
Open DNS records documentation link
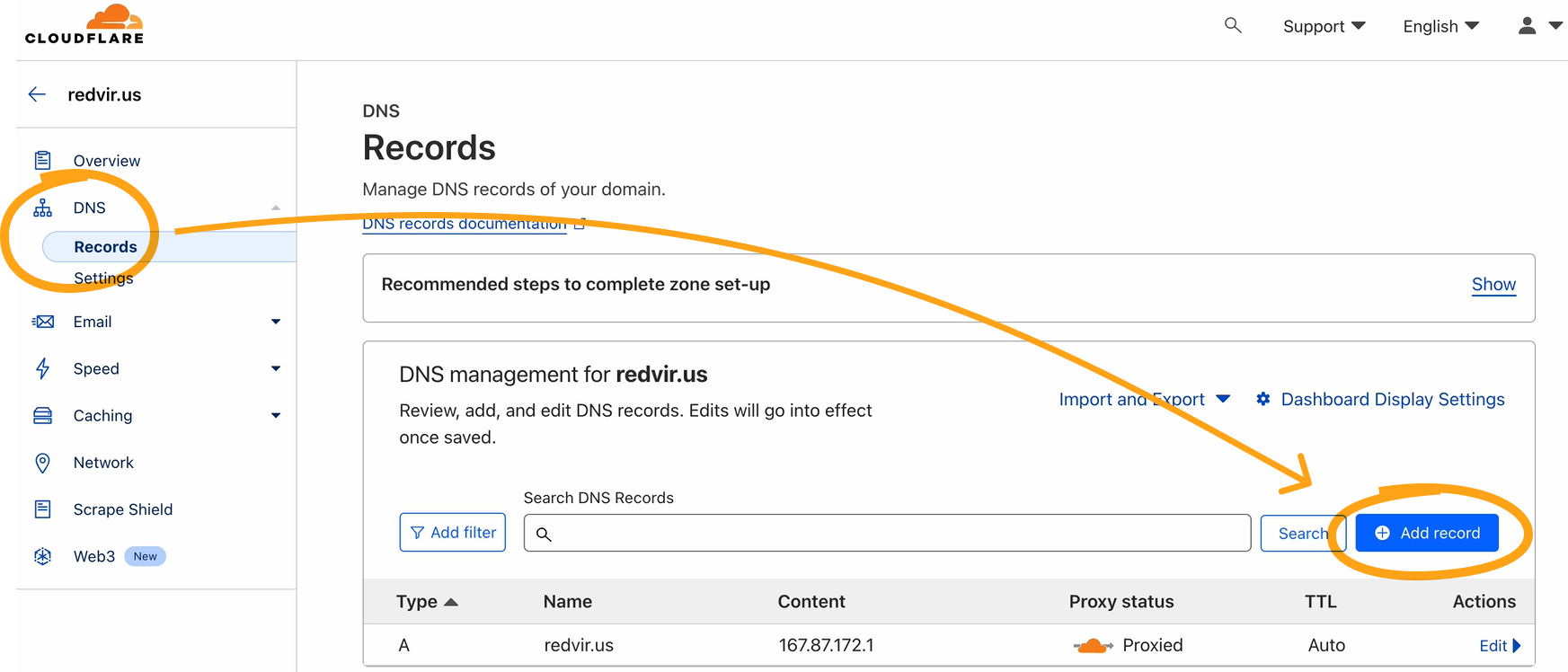[x=464, y=224]
